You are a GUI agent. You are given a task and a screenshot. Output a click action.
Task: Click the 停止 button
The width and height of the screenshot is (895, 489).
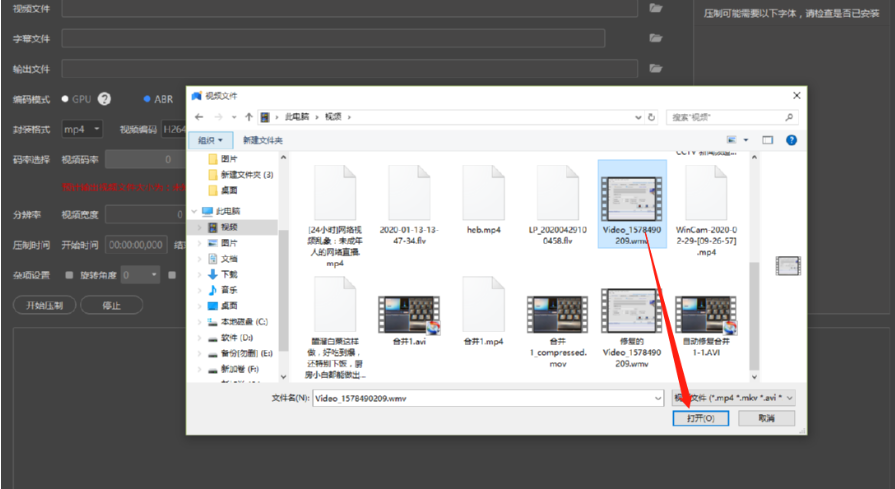(x=111, y=305)
